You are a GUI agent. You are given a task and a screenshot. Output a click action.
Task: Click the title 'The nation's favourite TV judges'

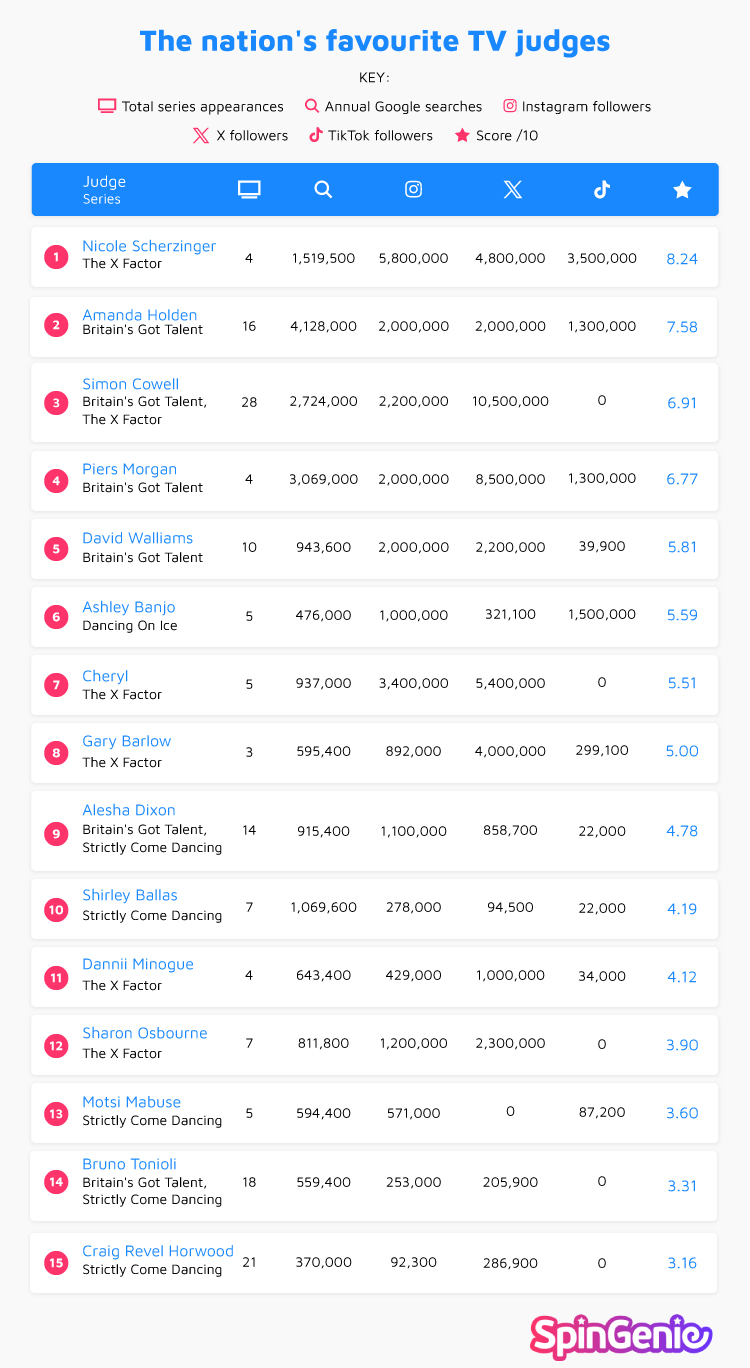375,41
